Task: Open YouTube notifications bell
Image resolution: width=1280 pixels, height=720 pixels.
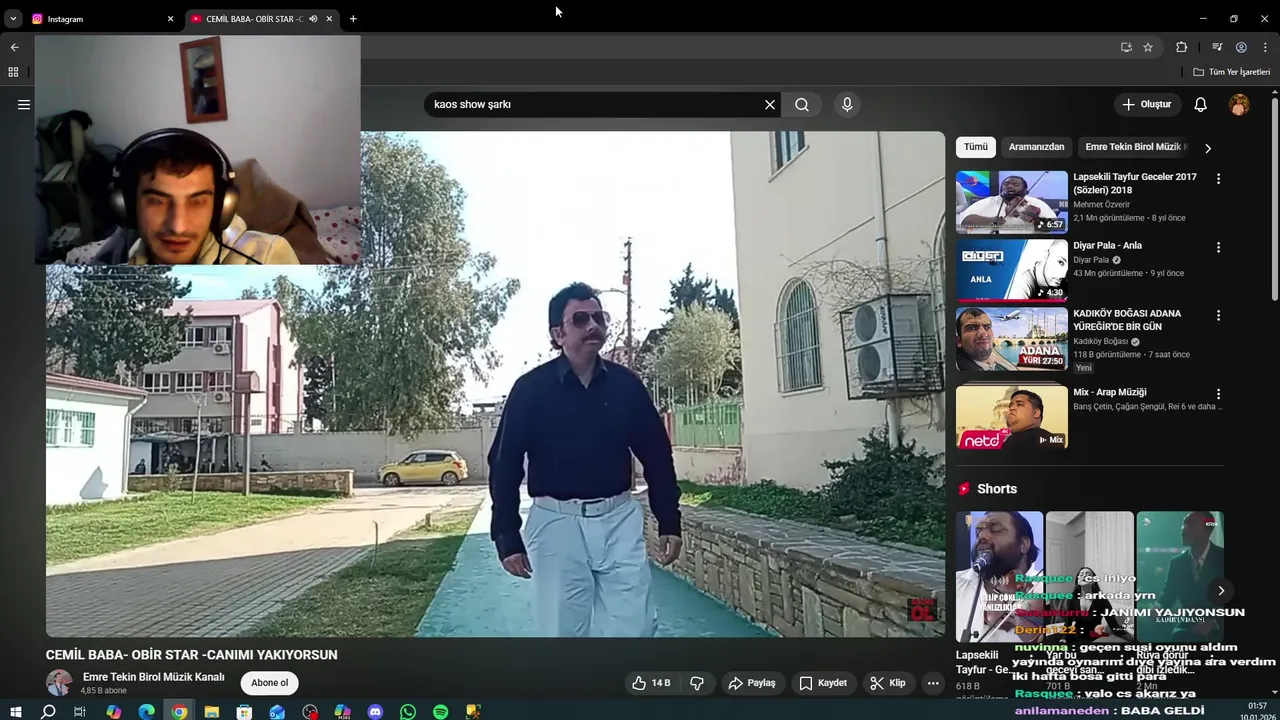Action: pos(1201,104)
